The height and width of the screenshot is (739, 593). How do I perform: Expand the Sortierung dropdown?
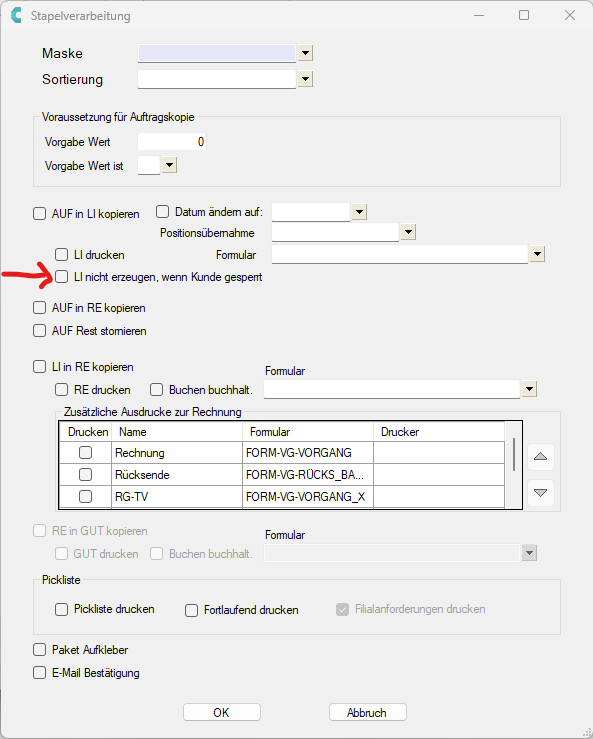[x=305, y=79]
